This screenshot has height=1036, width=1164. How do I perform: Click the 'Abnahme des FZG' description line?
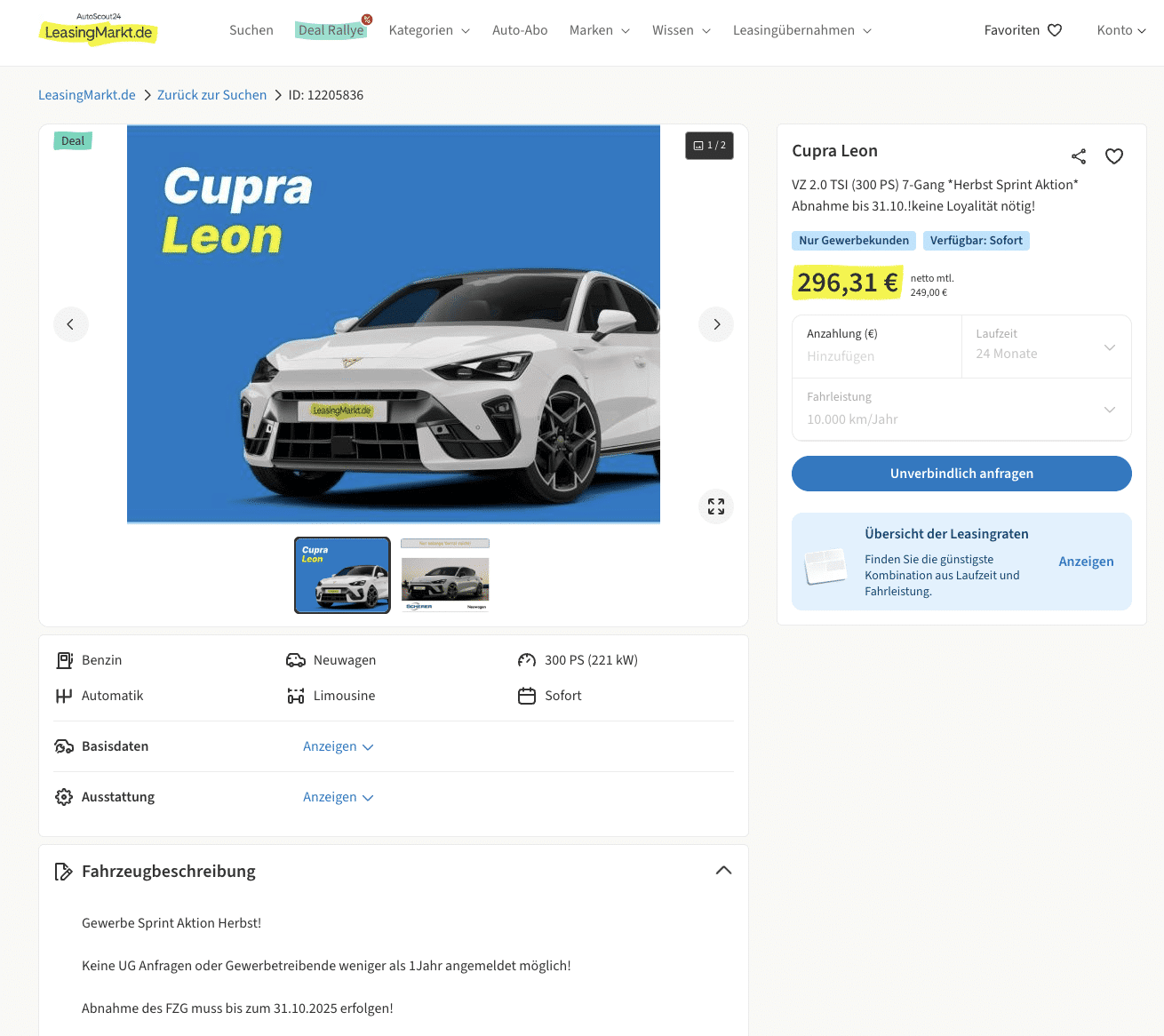(237, 1008)
